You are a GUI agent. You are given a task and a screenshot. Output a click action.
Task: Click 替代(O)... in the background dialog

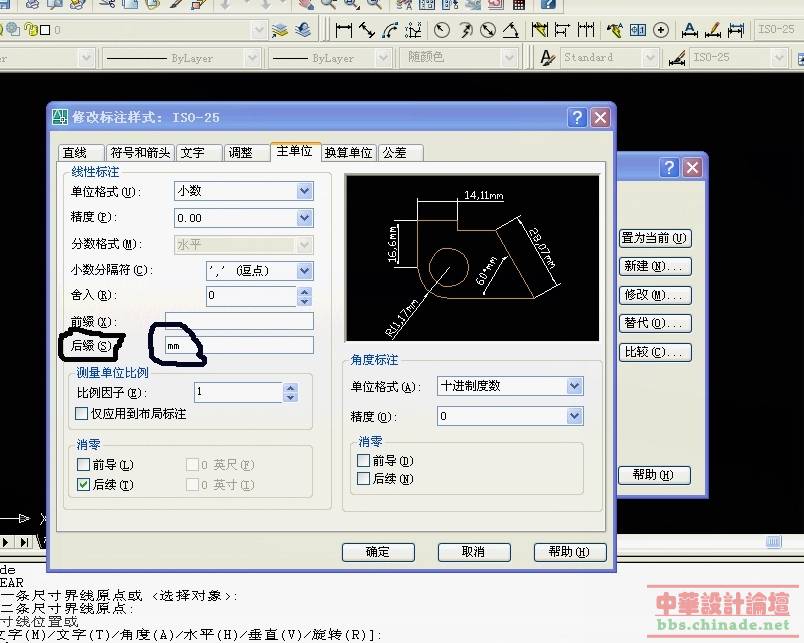point(655,323)
